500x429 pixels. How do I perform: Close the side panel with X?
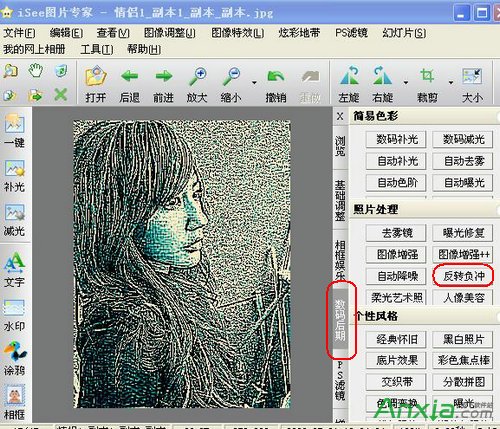click(x=340, y=116)
